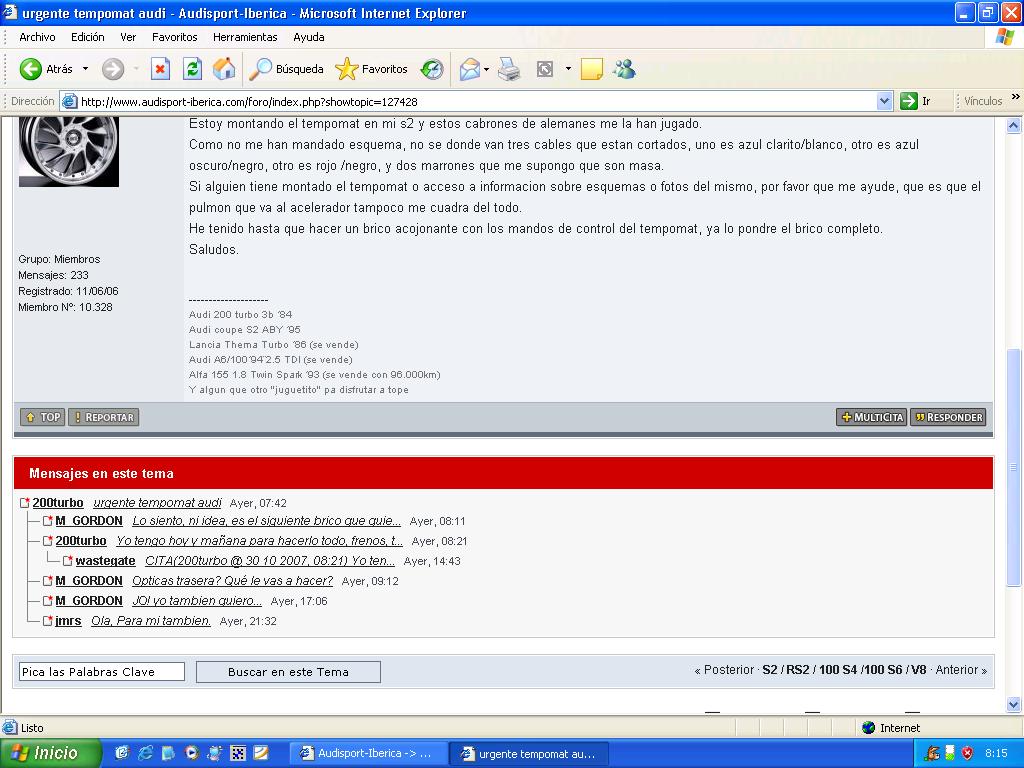The image size is (1024, 768).
Task: Open the Archivo menu
Action: click(37, 37)
